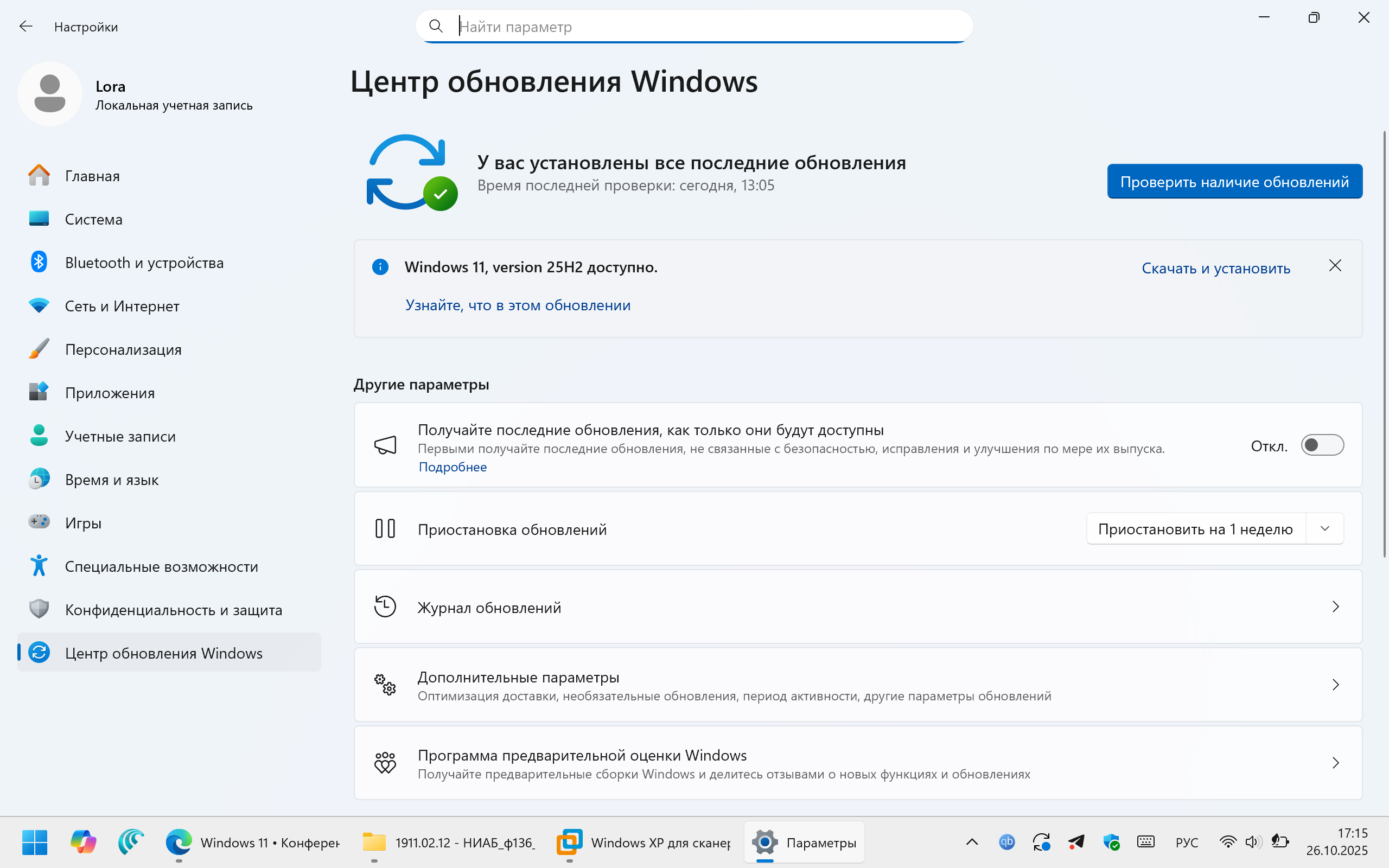This screenshot has height=868, width=1389.
Task: Click the Bluetooth icon in sidebar
Action: click(39, 263)
